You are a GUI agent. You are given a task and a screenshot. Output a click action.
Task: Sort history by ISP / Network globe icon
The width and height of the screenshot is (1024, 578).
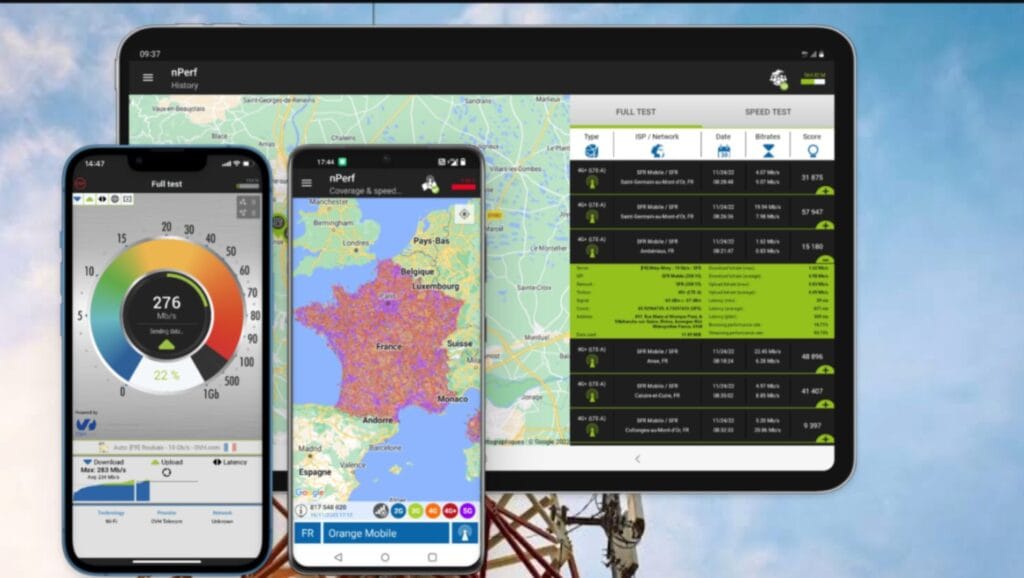coord(657,151)
